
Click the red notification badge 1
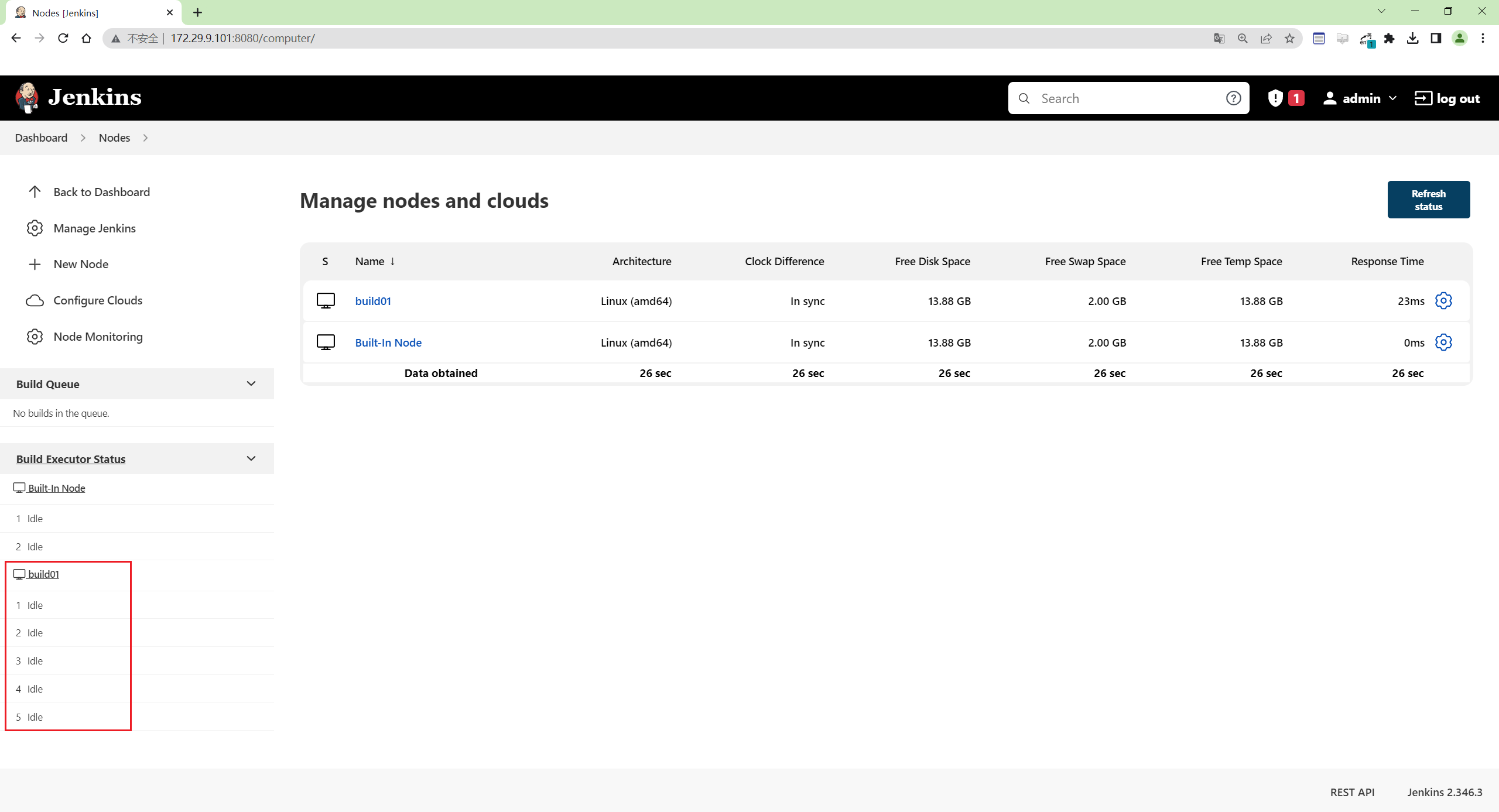point(1296,98)
